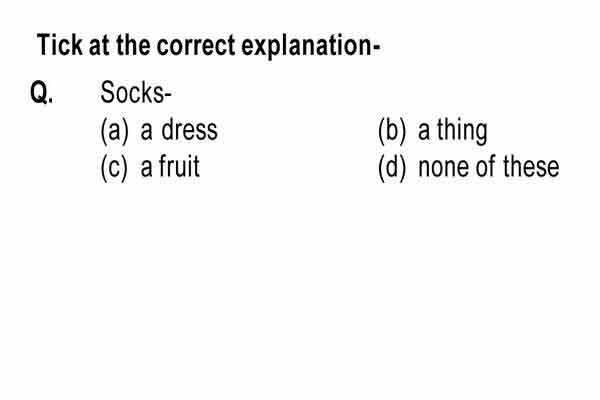Viewport: 600px width, 400px height.
Task: Click the word 'fruit' in option c
Action: (x=179, y=167)
